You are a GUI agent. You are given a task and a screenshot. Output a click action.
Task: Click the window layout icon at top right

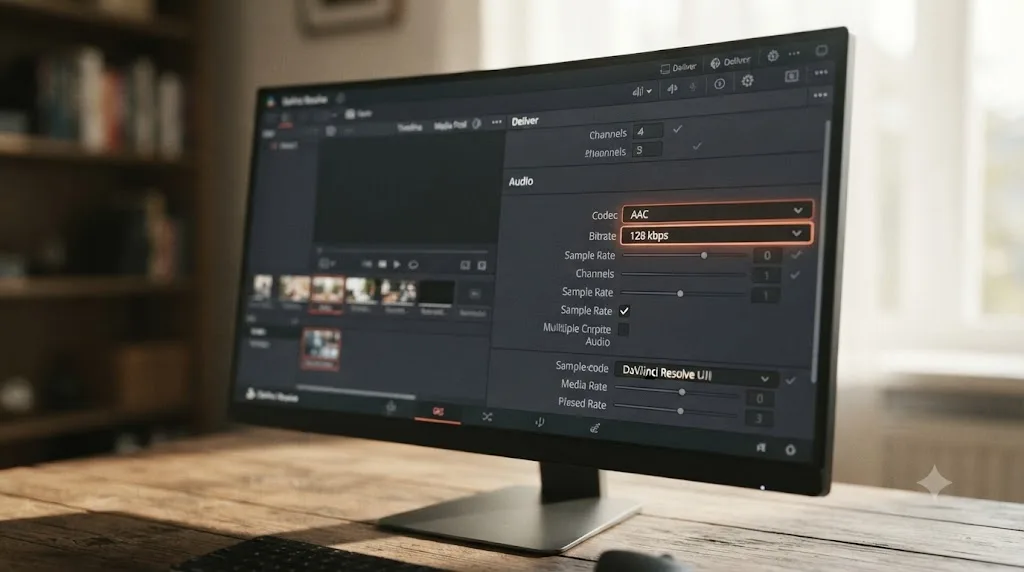[x=822, y=50]
